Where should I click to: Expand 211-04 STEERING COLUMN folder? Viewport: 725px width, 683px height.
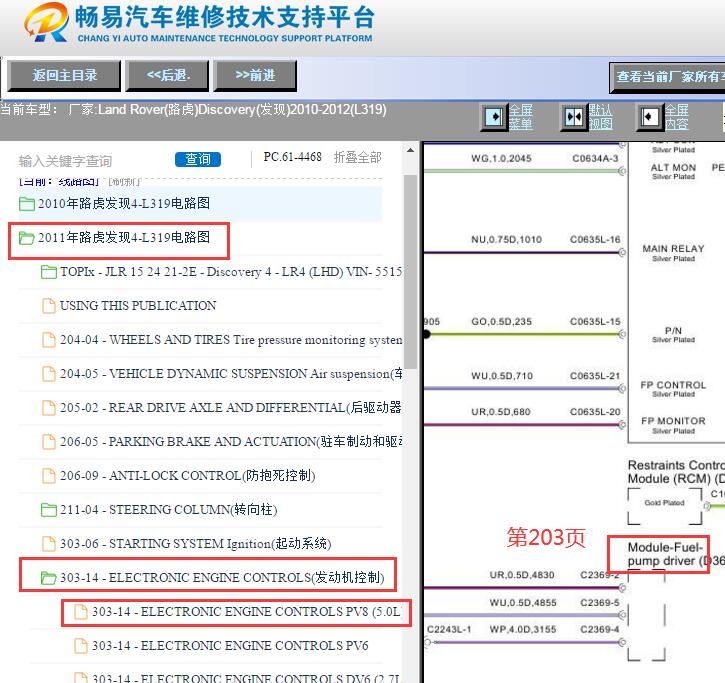point(169,510)
